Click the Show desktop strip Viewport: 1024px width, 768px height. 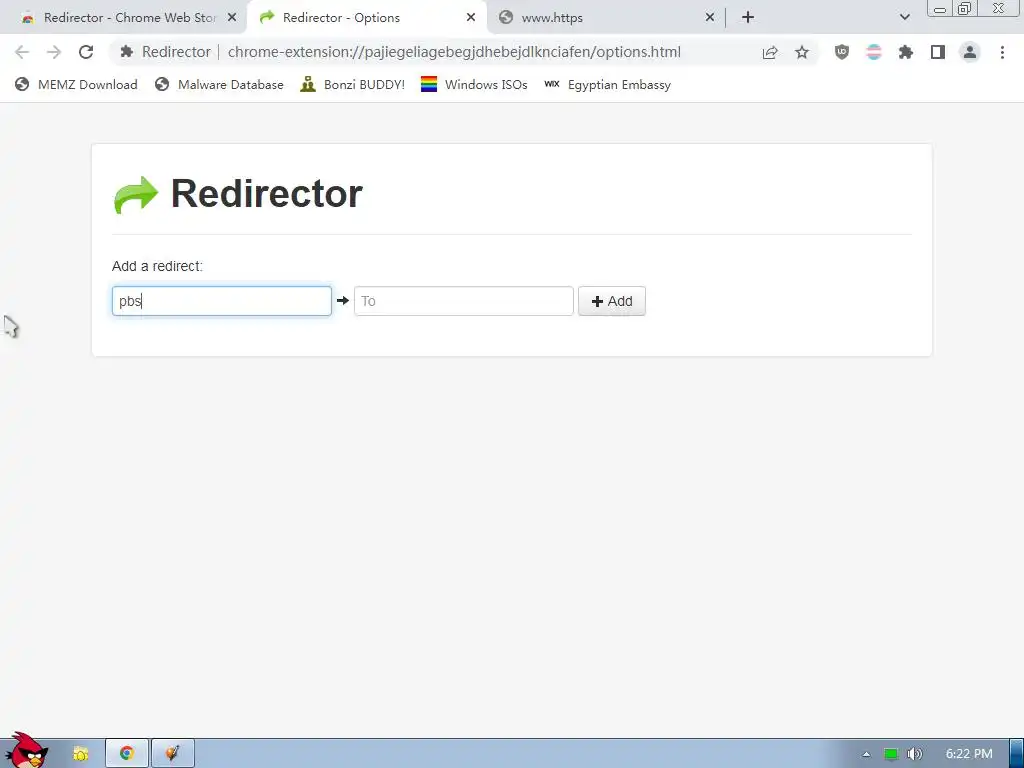coord(1017,754)
